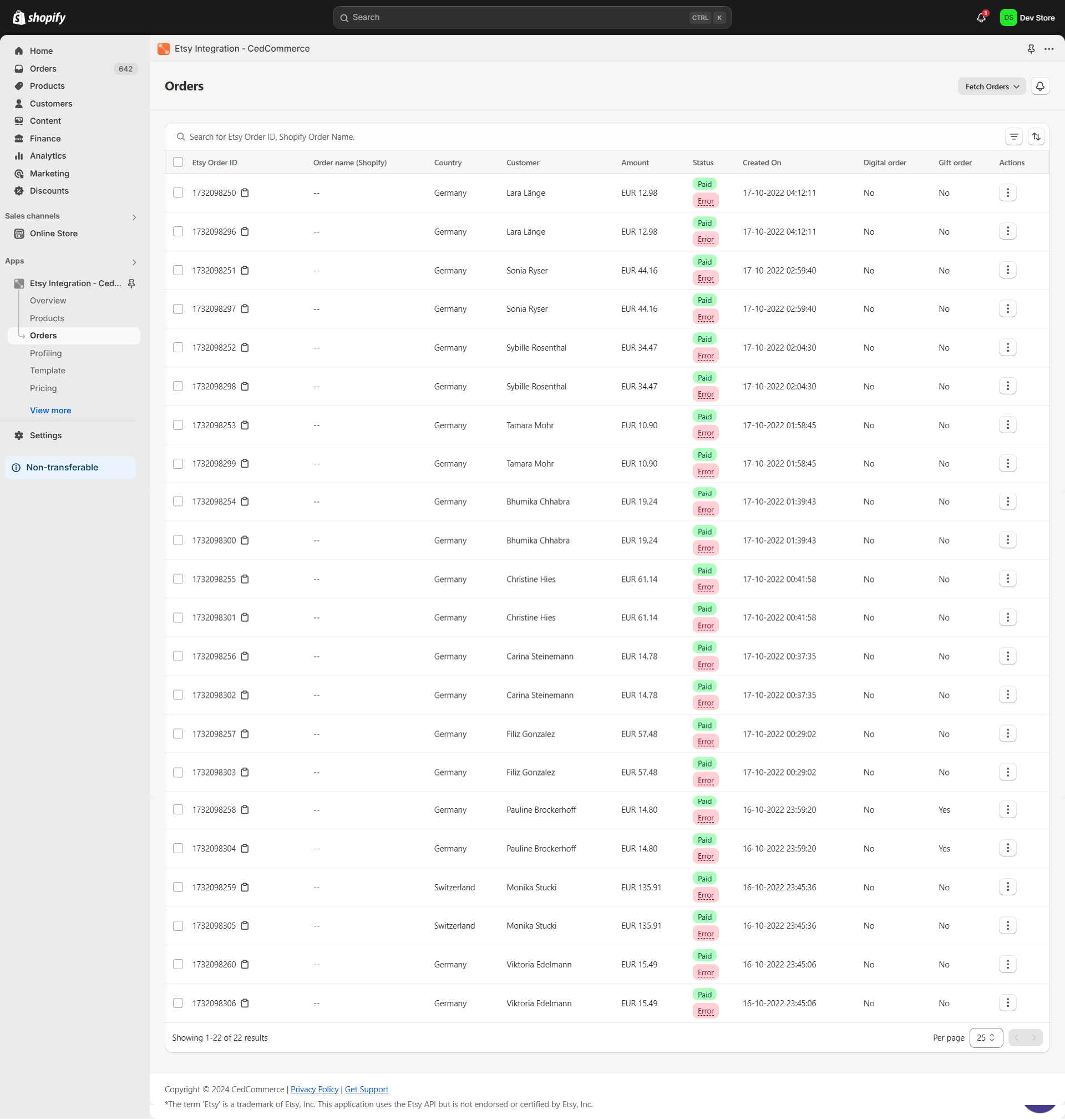
Task: Open the Etsy app Pricing page
Action: tap(43, 388)
